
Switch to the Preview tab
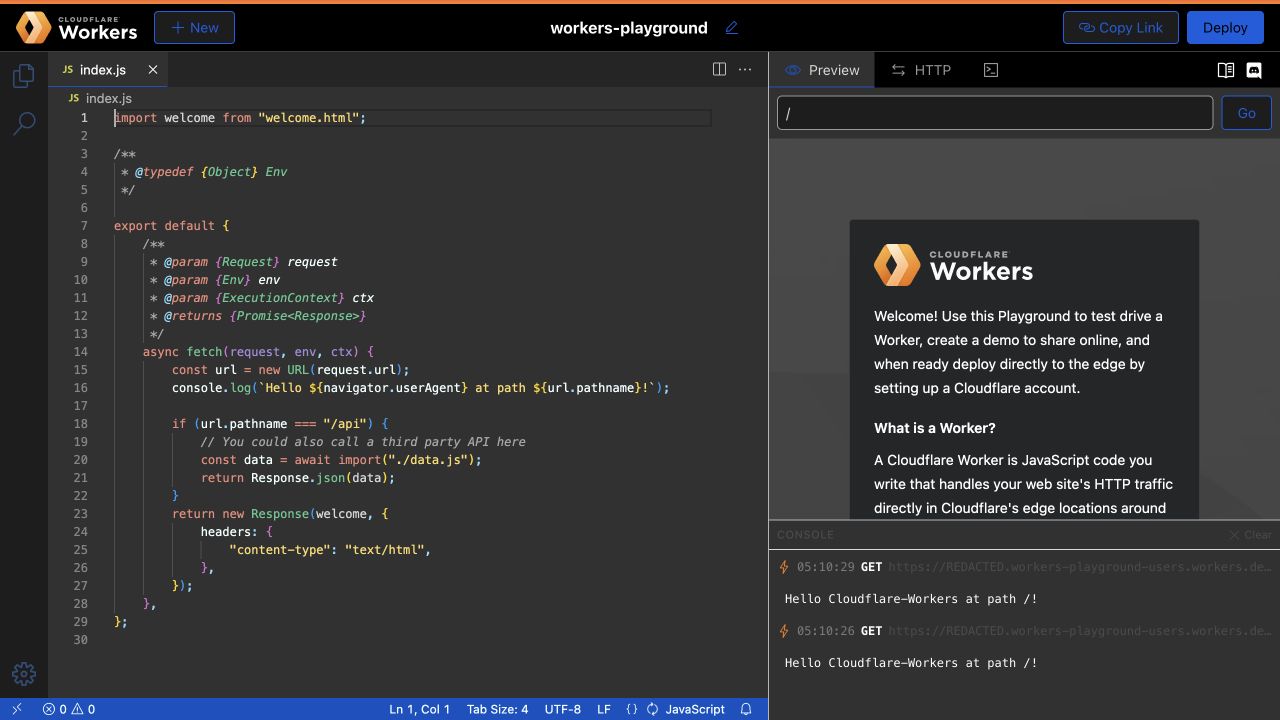822,70
